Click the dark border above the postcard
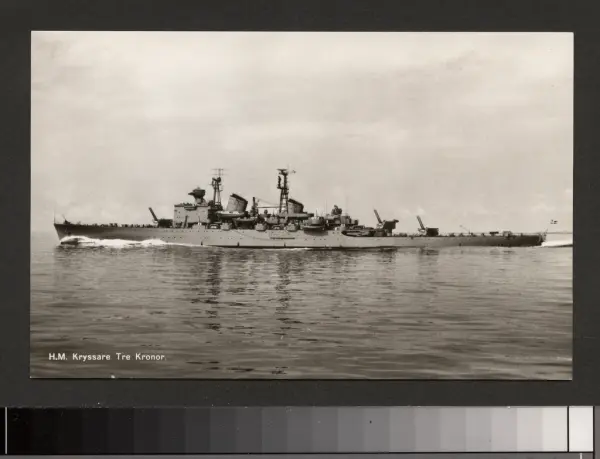Viewport: 600px width, 459px height. 300,15
